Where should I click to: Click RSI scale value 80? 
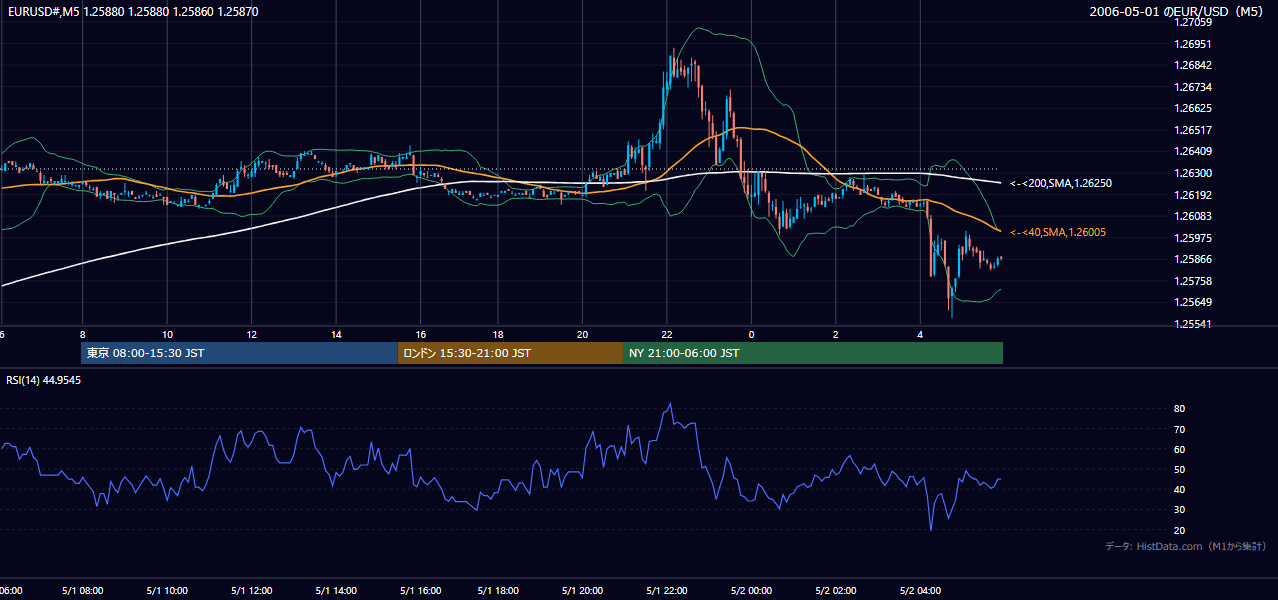pos(1179,409)
